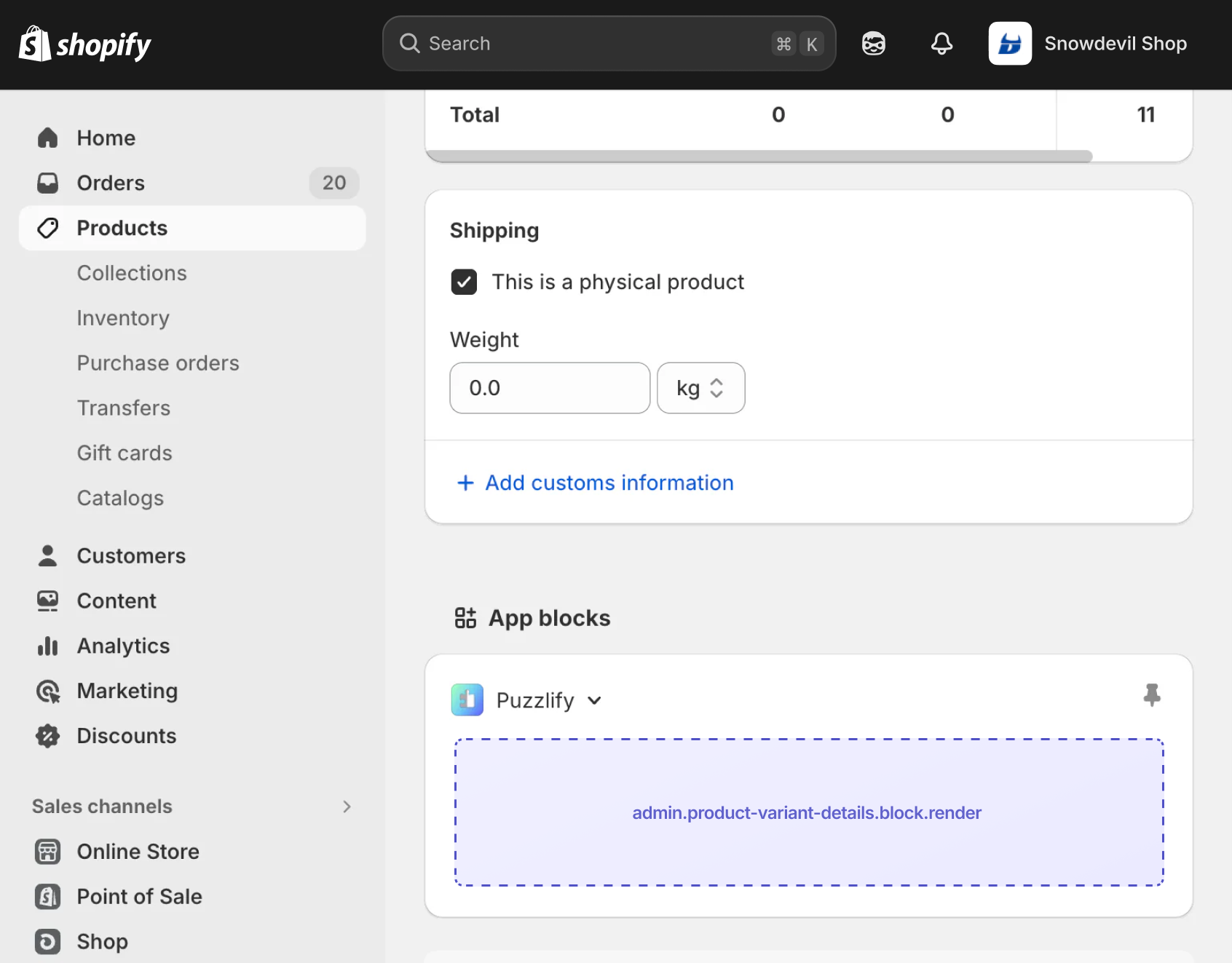Click the App blocks grid icon
This screenshot has width=1232, height=963.
(465, 618)
